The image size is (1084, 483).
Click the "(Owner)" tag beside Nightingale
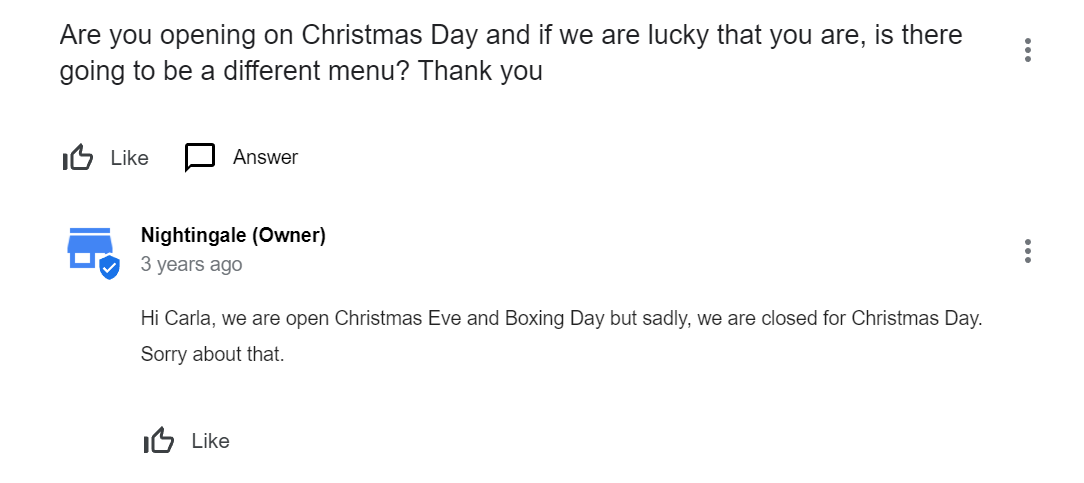[x=288, y=236]
